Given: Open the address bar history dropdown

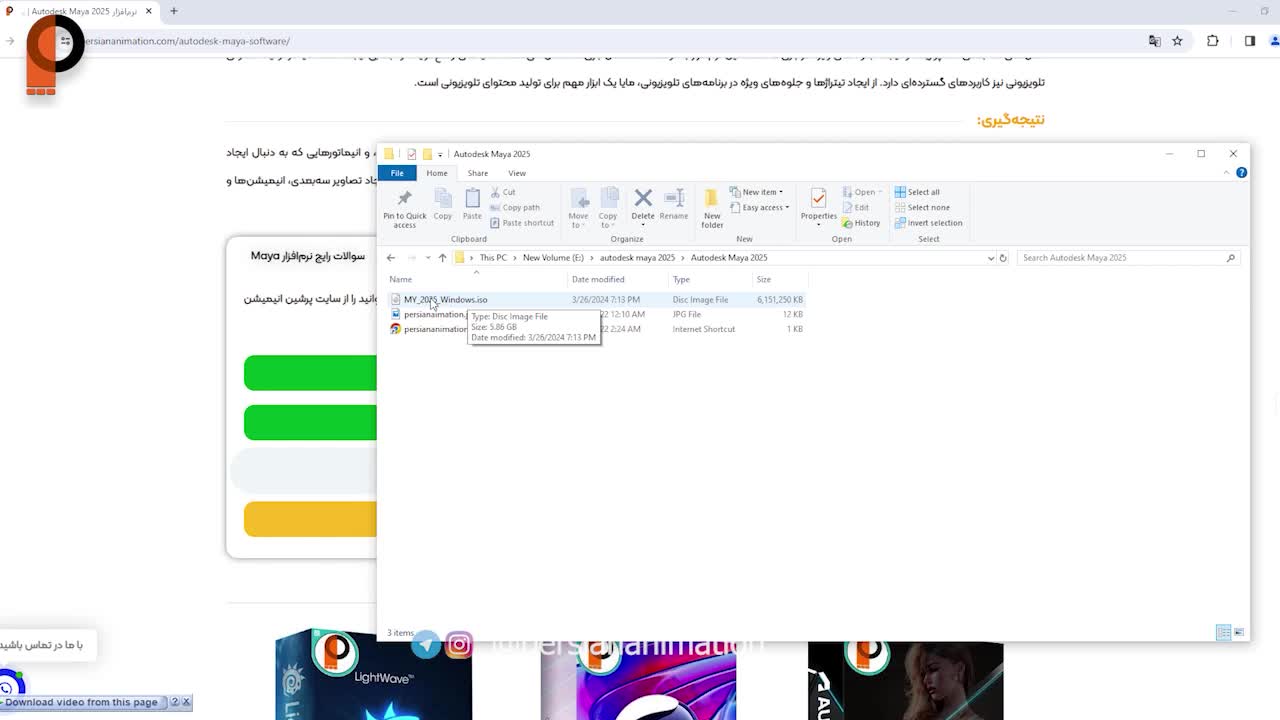Looking at the screenshot, I should pyautogui.click(x=990, y=257).
